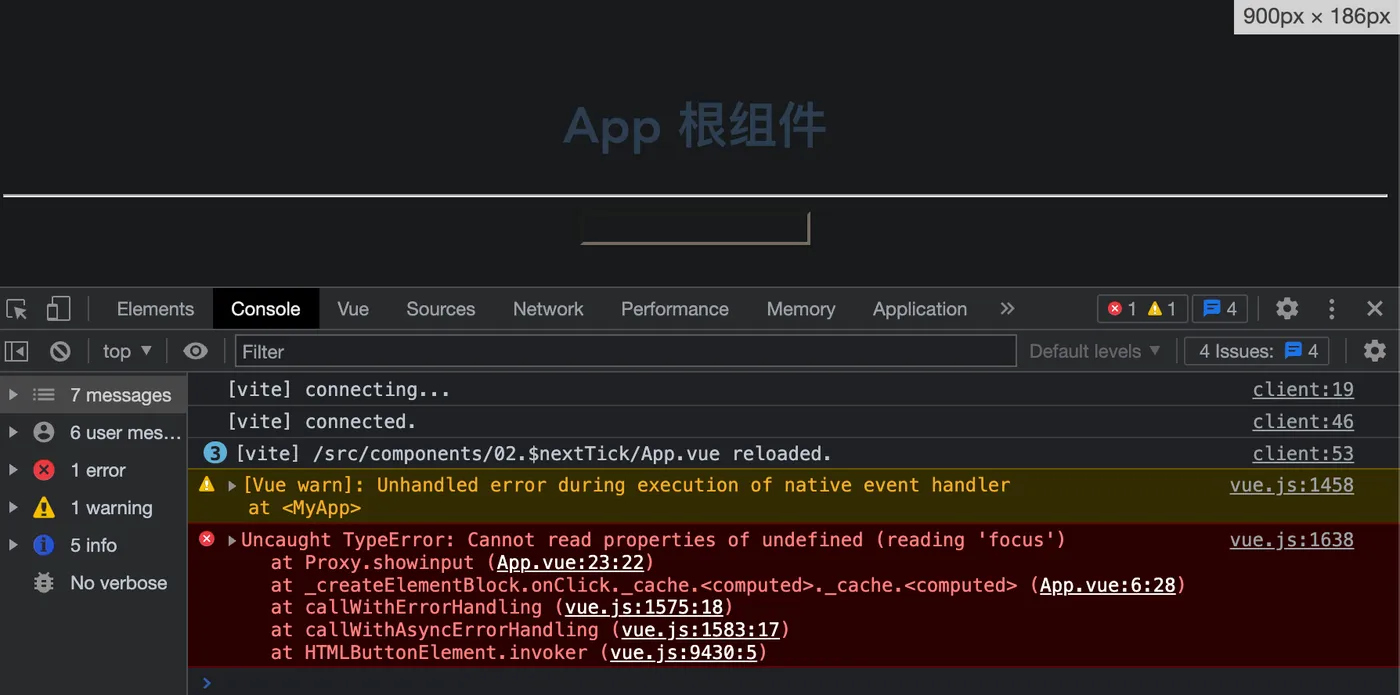Open the vue.js:1638 source link

coord(1292,540)
